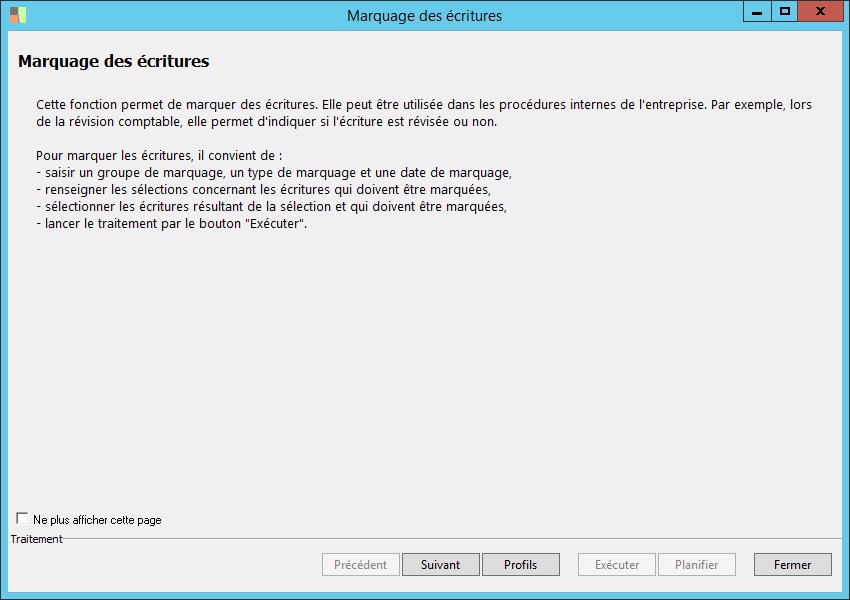This screenshot has width=850, height=600.
Task: Click the Planifier button
Action: [696, 565]
